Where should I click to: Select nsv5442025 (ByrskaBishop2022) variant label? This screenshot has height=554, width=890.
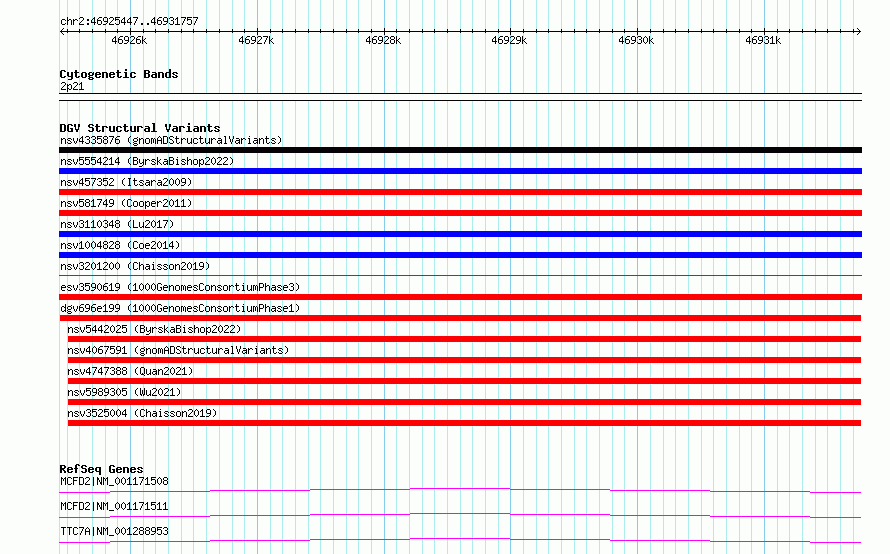click(x=154, y=329)
